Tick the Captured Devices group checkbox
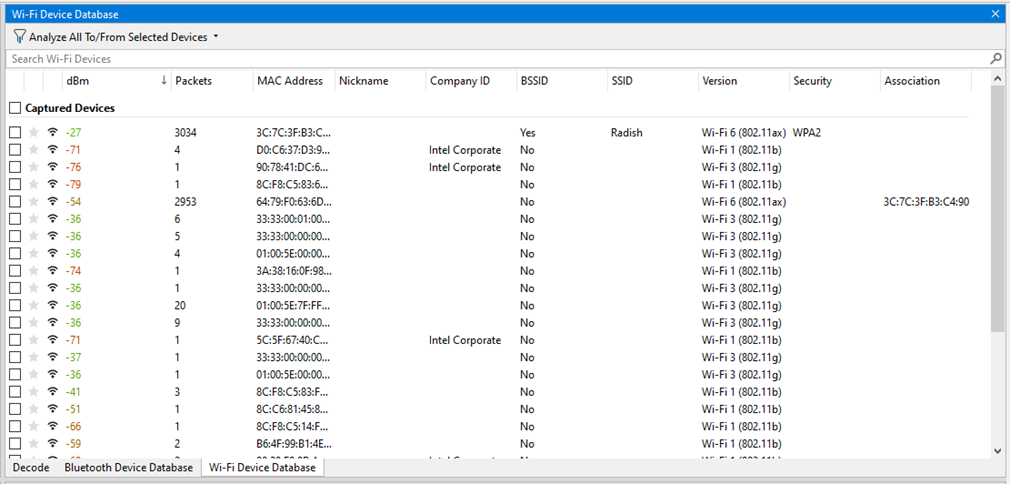 point(15,108)
